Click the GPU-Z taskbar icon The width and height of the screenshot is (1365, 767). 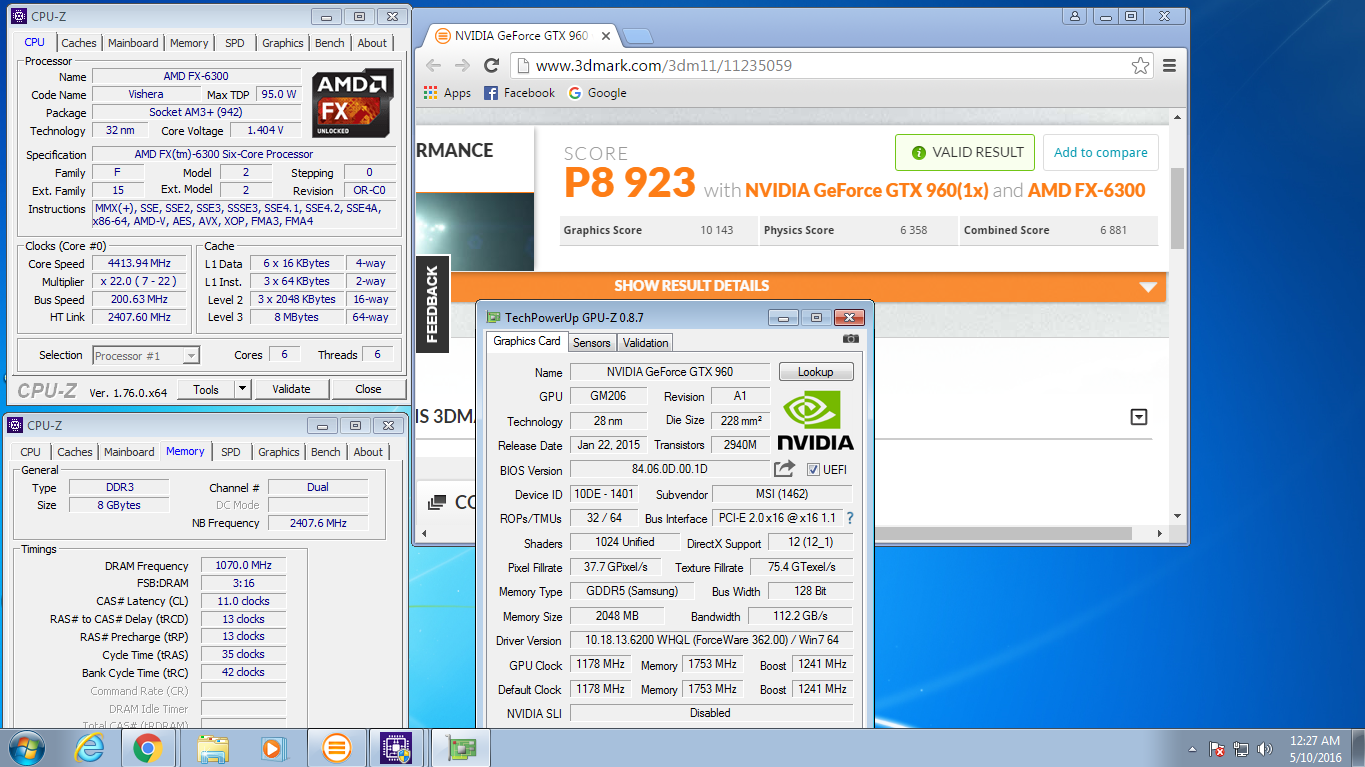pyautogui.click(x=462, y=748)
